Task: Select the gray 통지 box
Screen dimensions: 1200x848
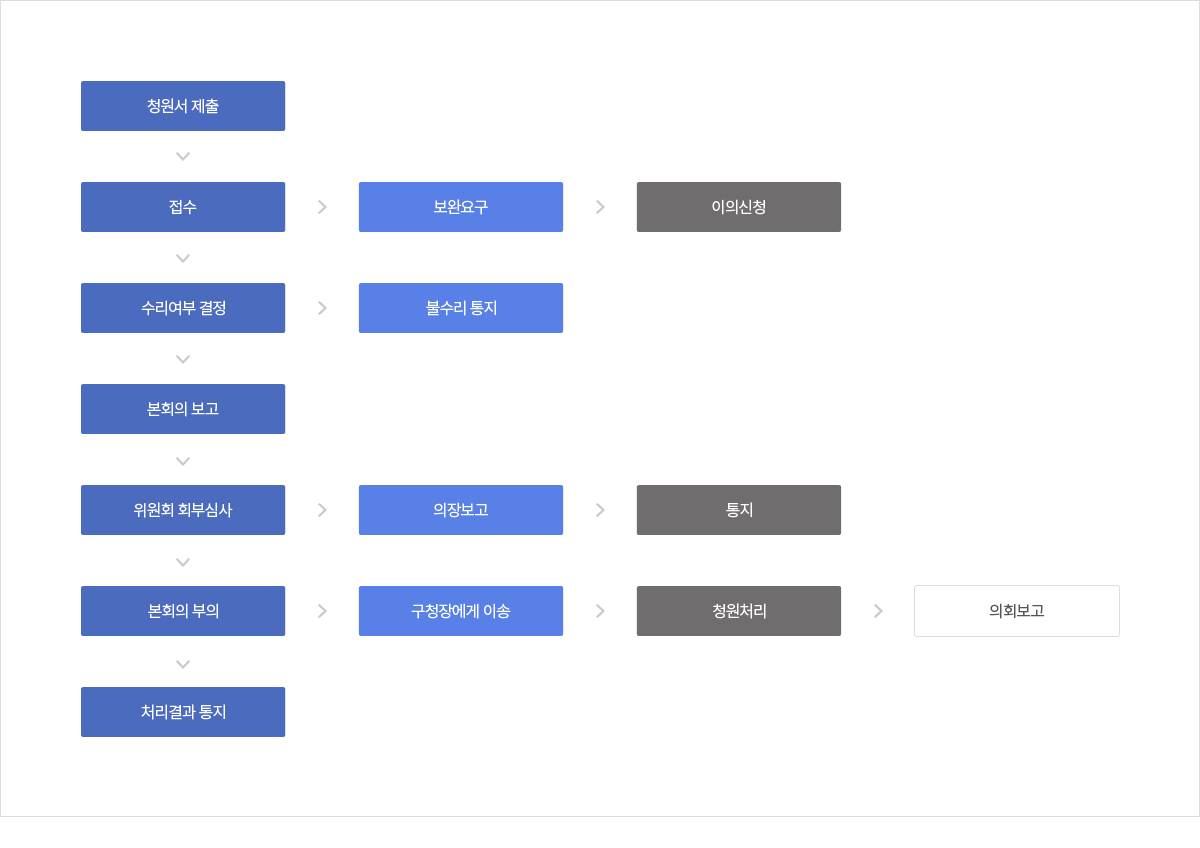Action: coord(739,510)
